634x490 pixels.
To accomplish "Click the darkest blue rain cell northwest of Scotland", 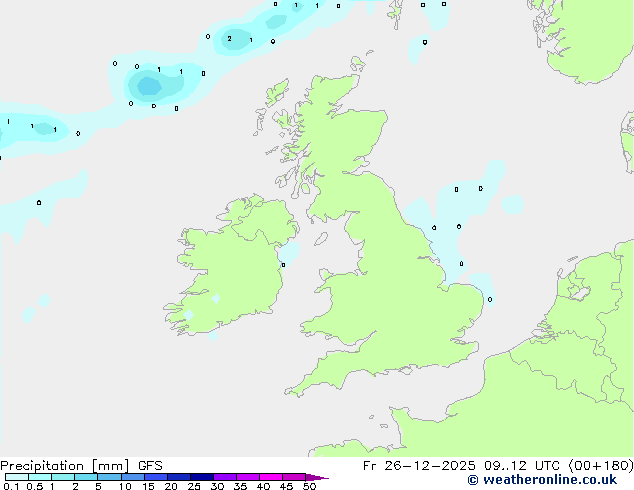I will coord(149,86).
